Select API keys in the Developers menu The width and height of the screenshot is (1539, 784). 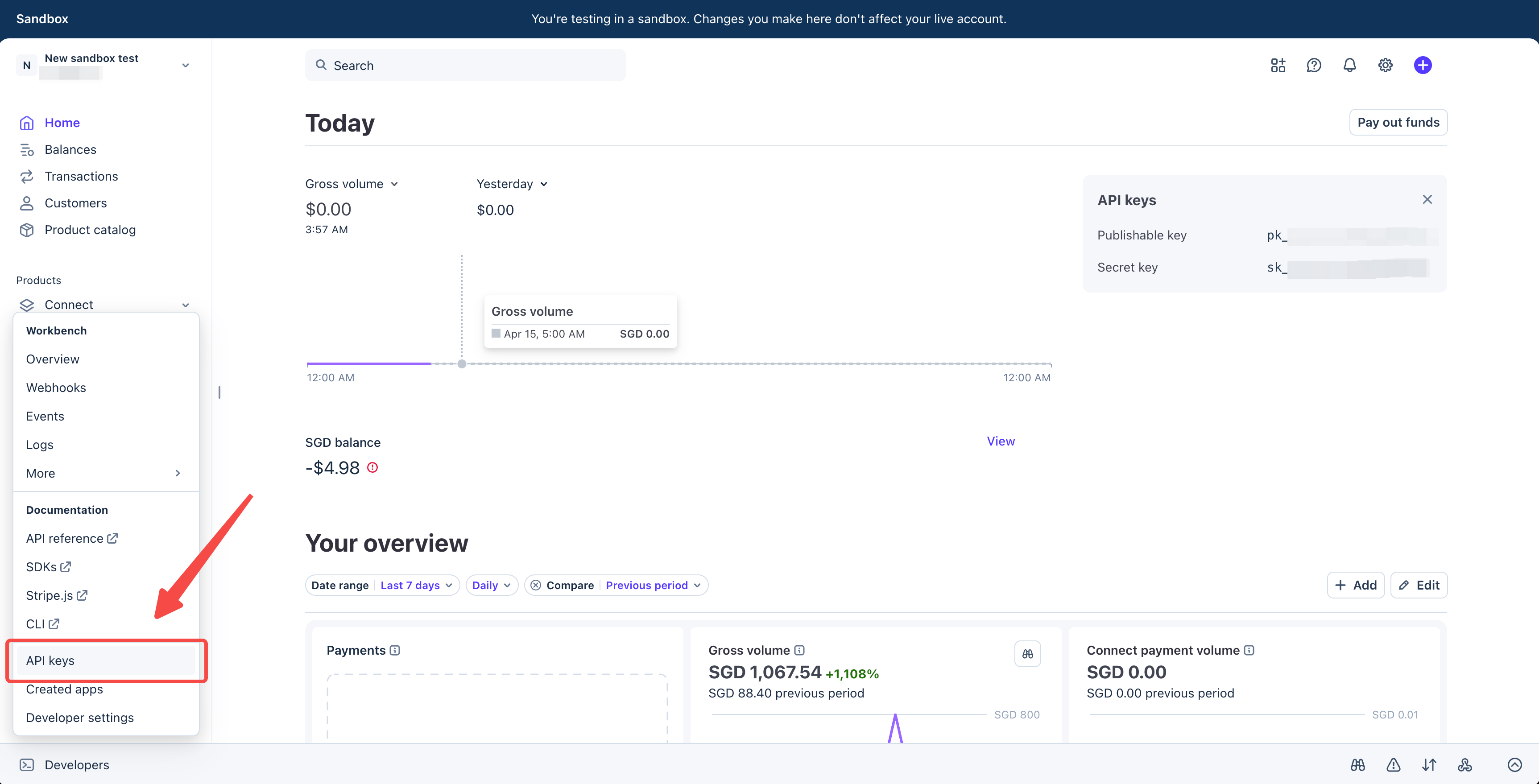pos(106,660)
